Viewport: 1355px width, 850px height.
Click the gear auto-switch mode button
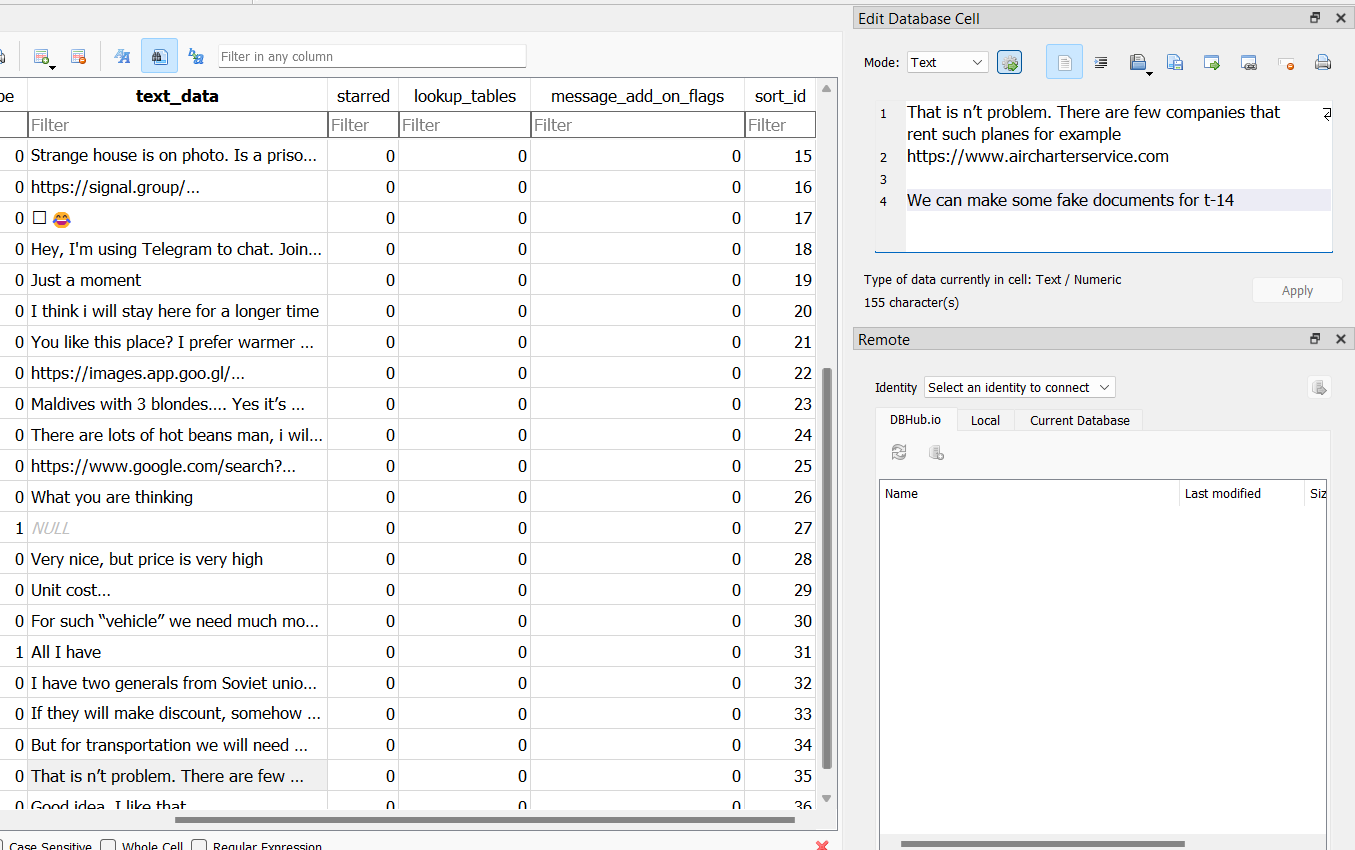click(x=1009, y=62)
